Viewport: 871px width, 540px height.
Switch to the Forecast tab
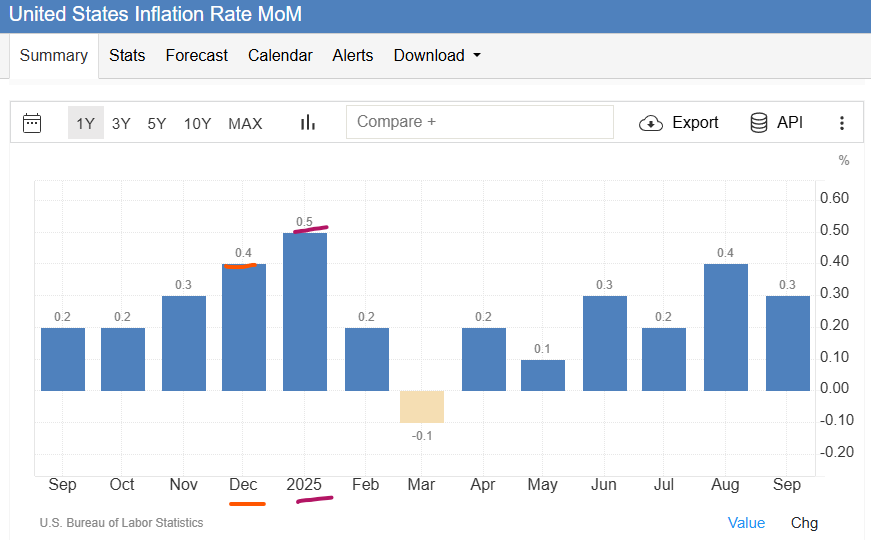point(197,56)
